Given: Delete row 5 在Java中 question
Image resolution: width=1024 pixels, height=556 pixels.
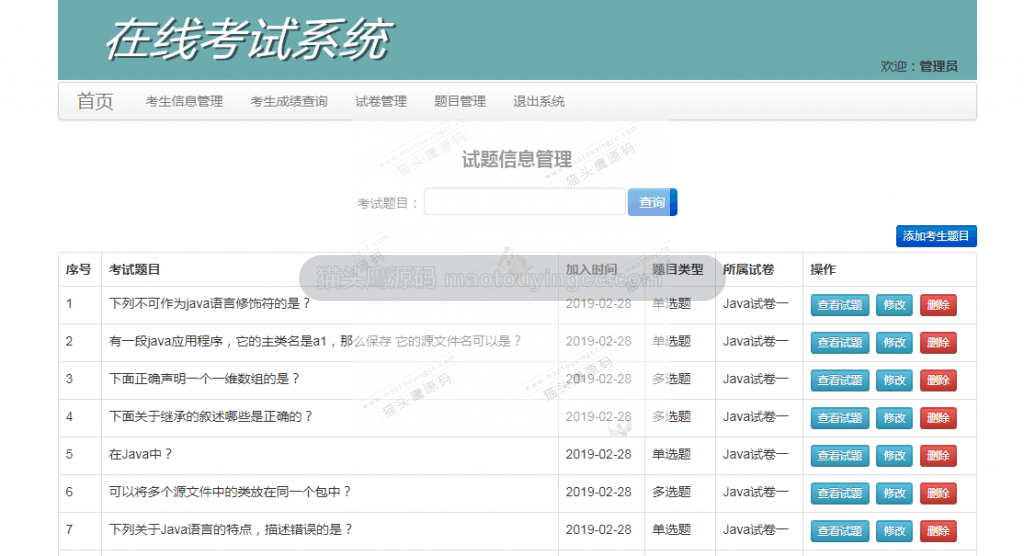Looking at the screenshot, I should point(938,455).
